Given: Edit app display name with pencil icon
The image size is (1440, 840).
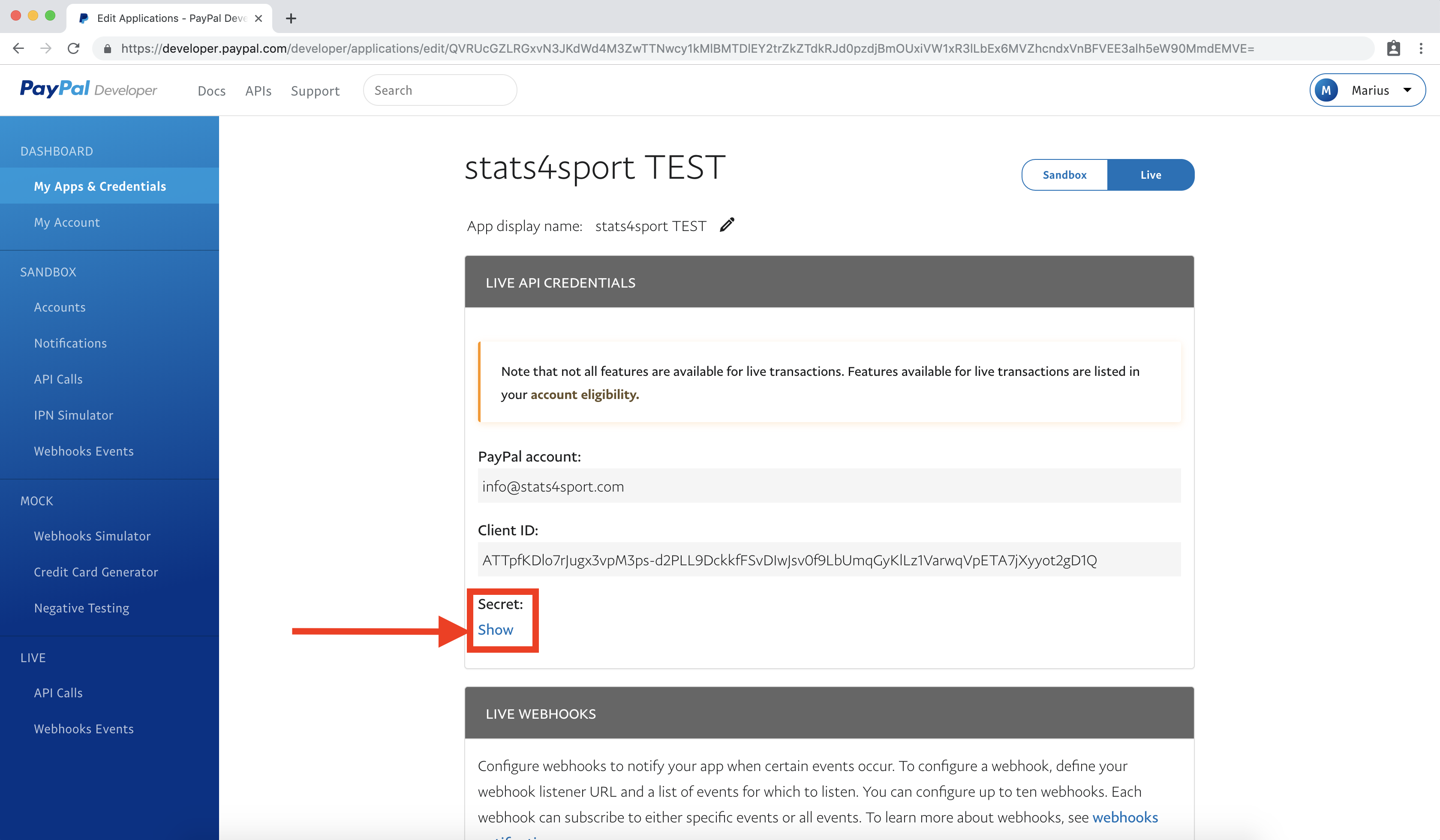Looking at the screenshot, I should coord(727,225).
